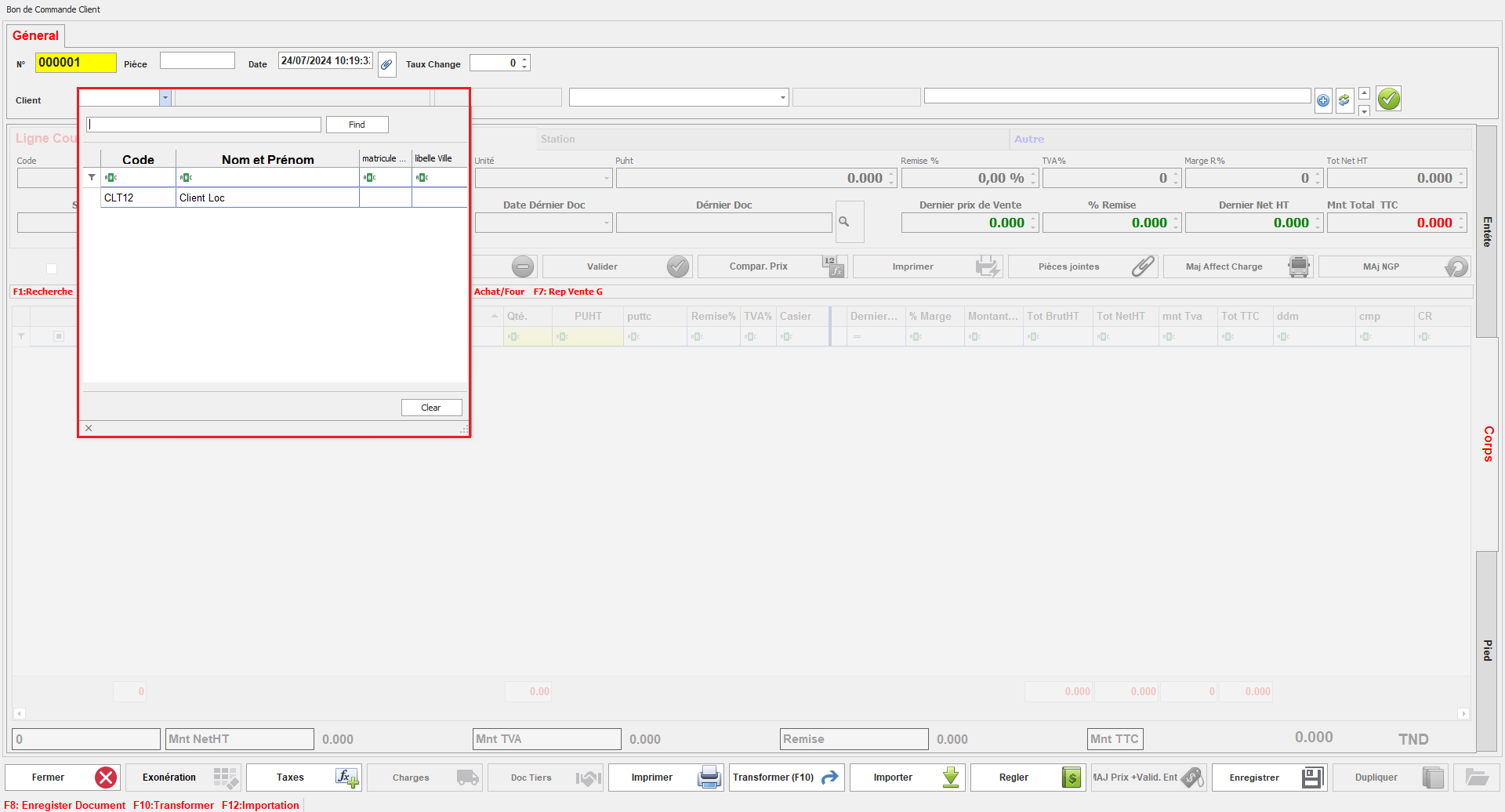Click bottom Imprimer printer button
1505x812 pixels.
pos(666,778)
